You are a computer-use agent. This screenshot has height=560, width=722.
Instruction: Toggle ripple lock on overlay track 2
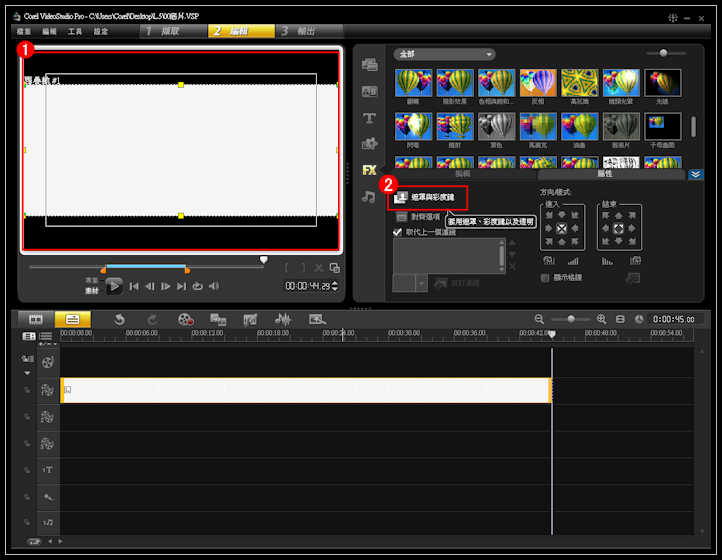[x=27, y=417]
